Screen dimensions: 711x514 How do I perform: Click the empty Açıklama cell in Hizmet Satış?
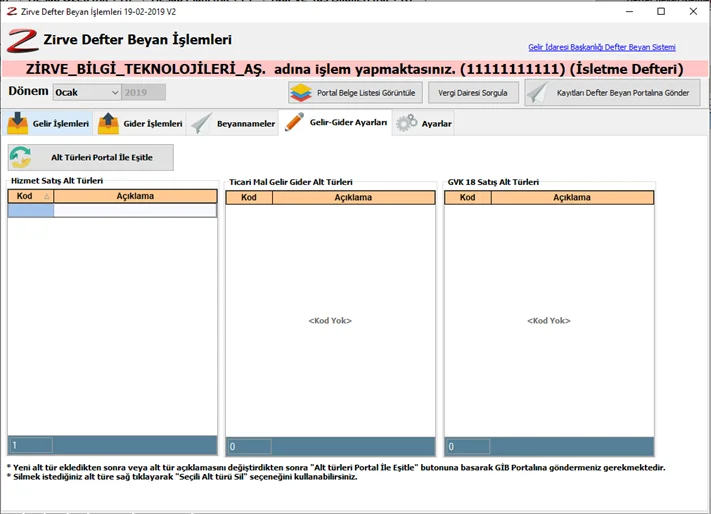tap(135, 210)
